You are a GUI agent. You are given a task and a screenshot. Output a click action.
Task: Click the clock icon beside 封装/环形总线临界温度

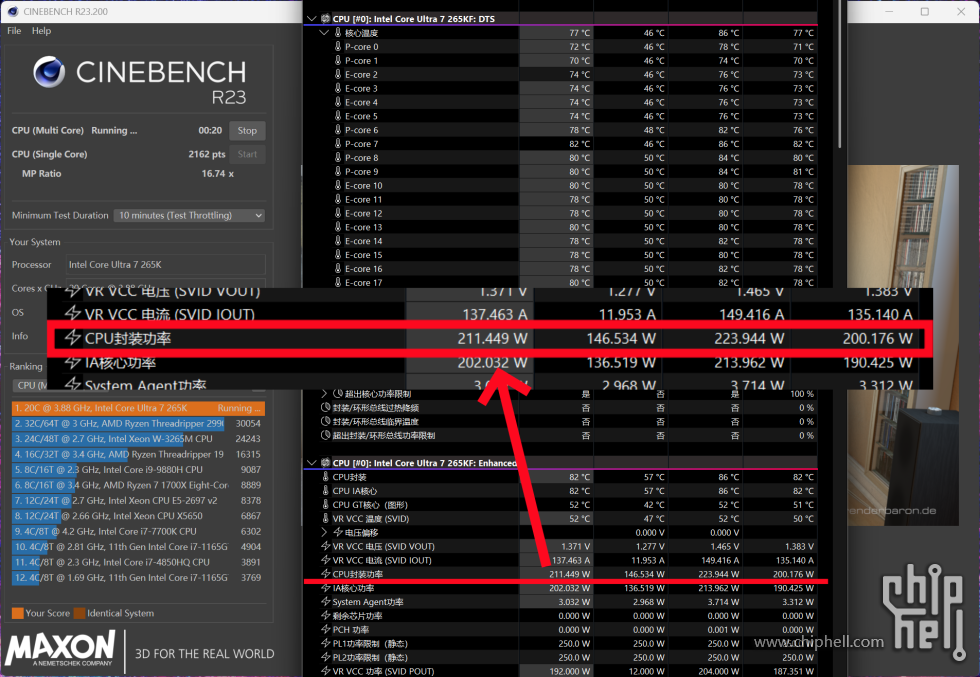click(x=325, y=421)
